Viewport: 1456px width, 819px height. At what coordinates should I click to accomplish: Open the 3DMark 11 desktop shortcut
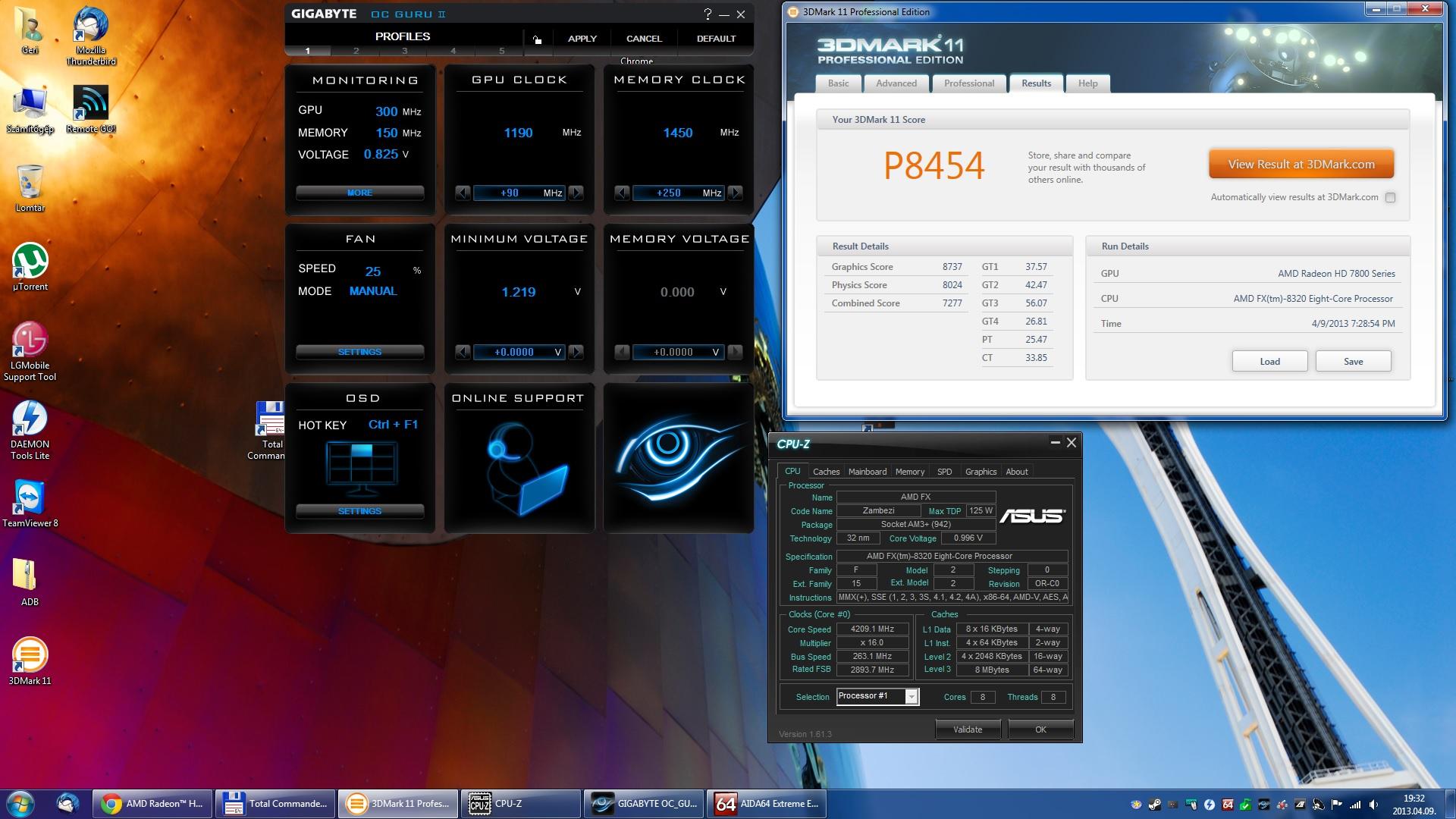point(30,661)
